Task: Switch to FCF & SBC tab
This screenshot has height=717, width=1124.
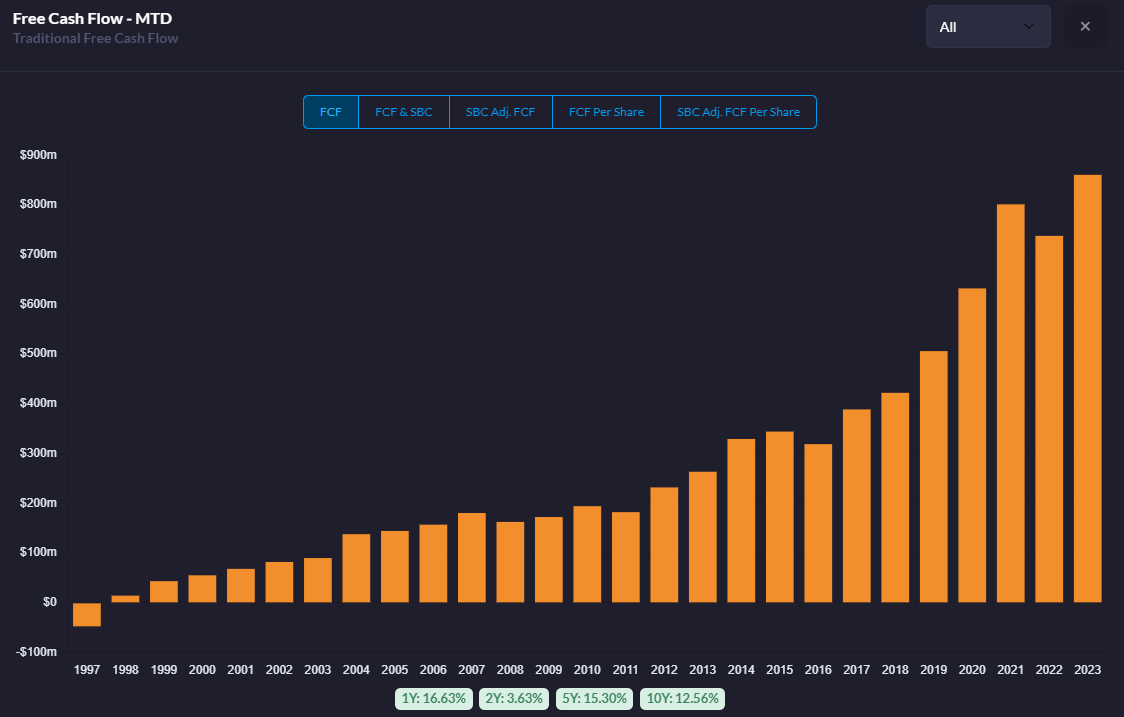Action: [x=404, y=112]
